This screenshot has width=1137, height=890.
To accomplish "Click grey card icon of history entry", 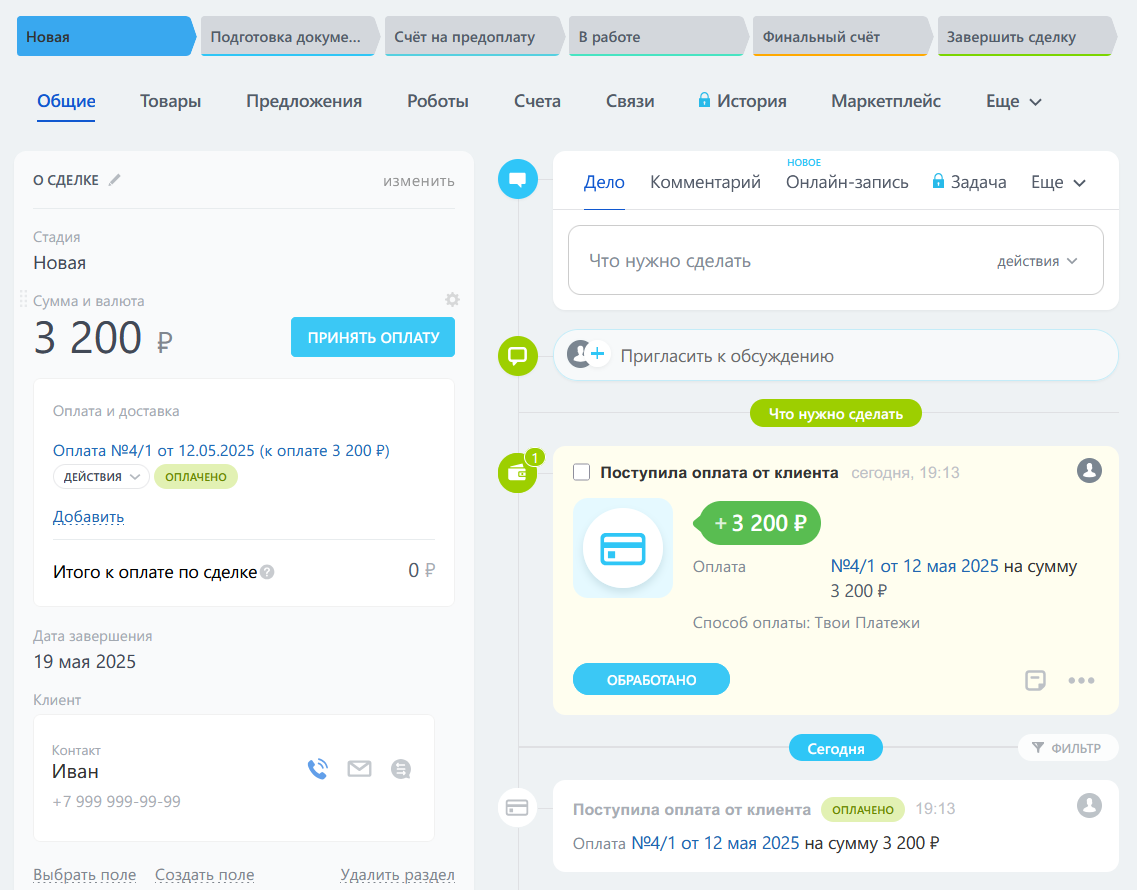I will pos(517,807).
